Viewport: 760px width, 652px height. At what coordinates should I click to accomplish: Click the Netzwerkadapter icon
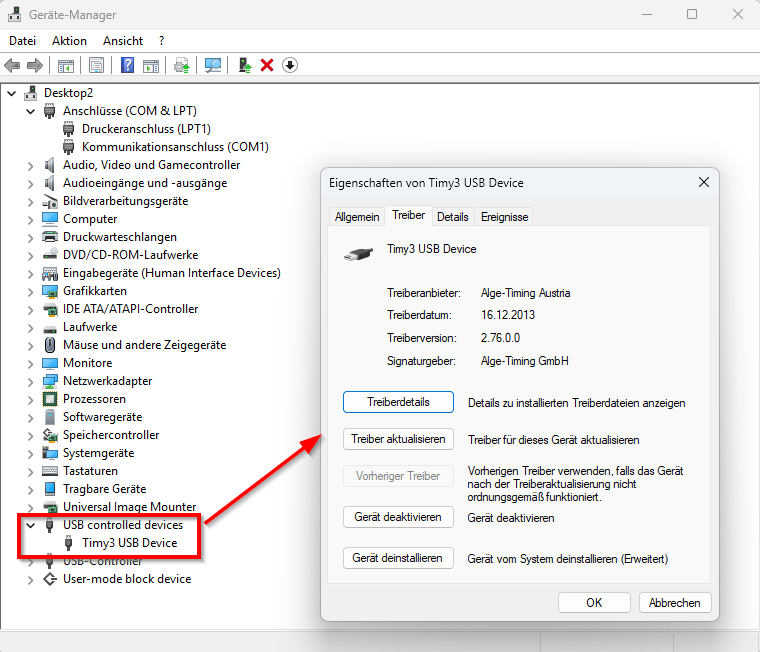(x=50, y=381)
